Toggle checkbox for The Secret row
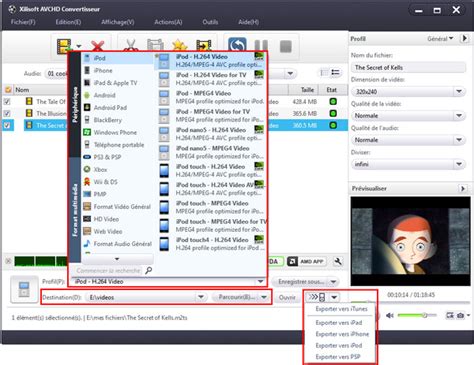Screen dimensions: 474x365 point(7,125)
